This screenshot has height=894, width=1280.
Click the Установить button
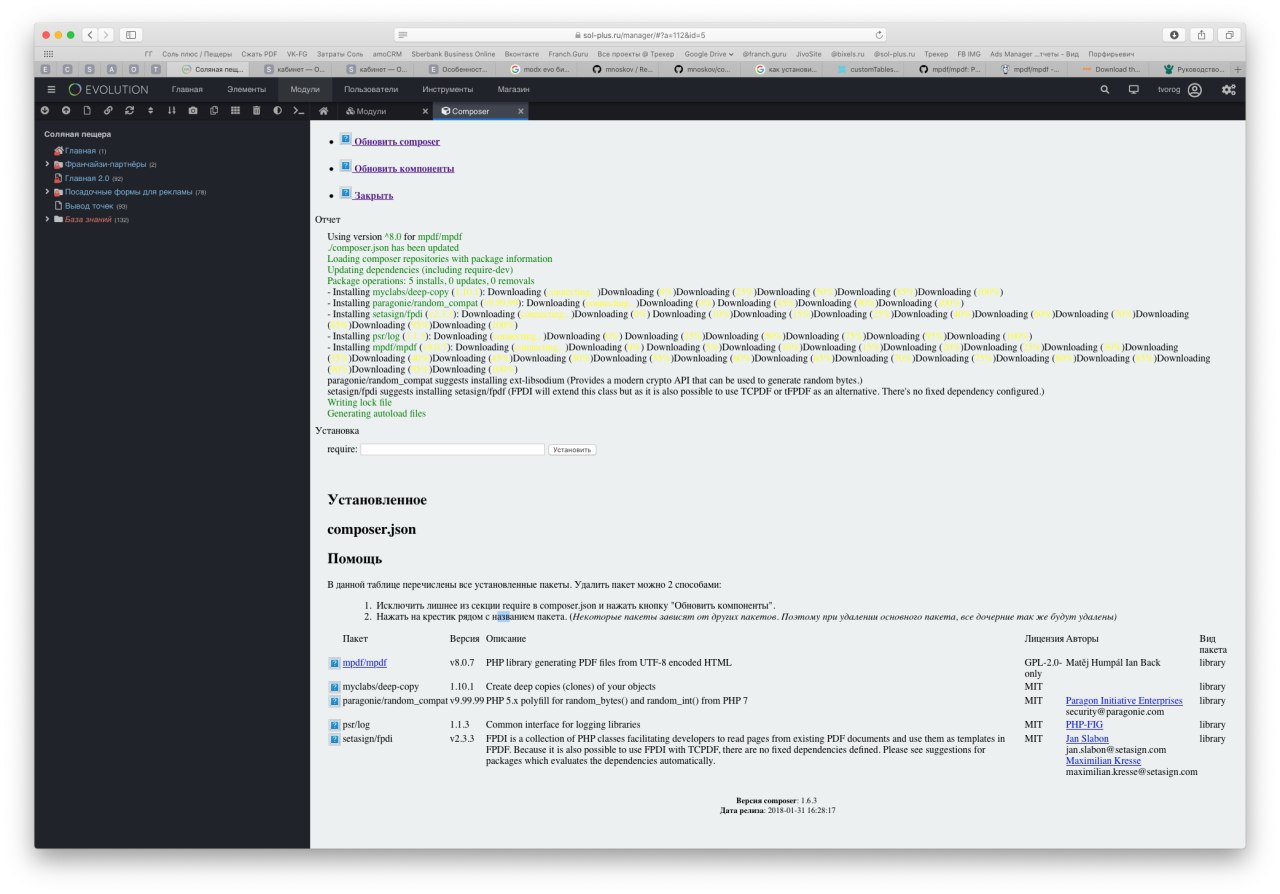coord(572,450)
